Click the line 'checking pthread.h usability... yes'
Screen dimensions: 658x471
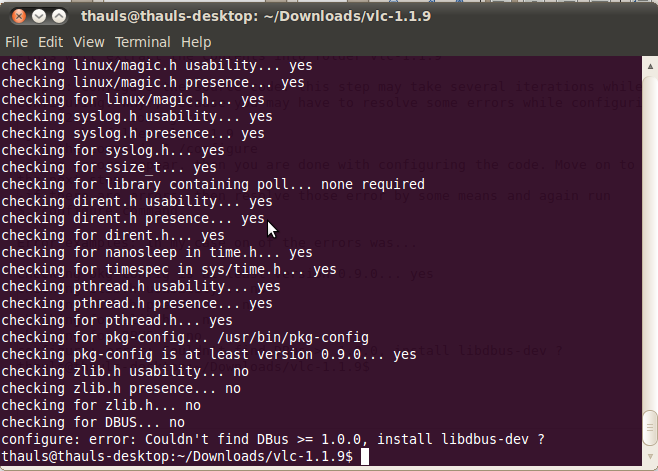141,286
